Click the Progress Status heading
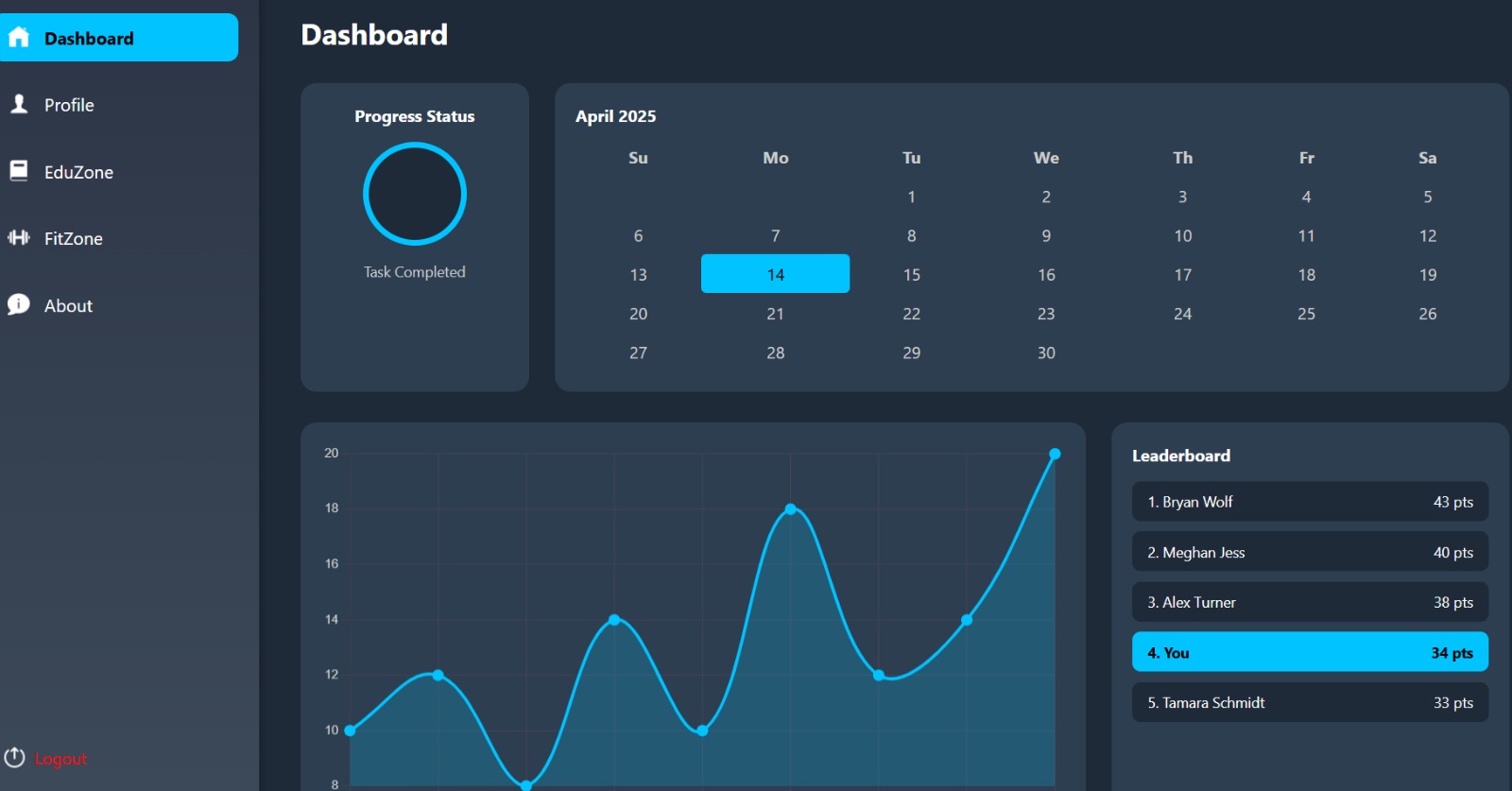 [x=415, y=116]
